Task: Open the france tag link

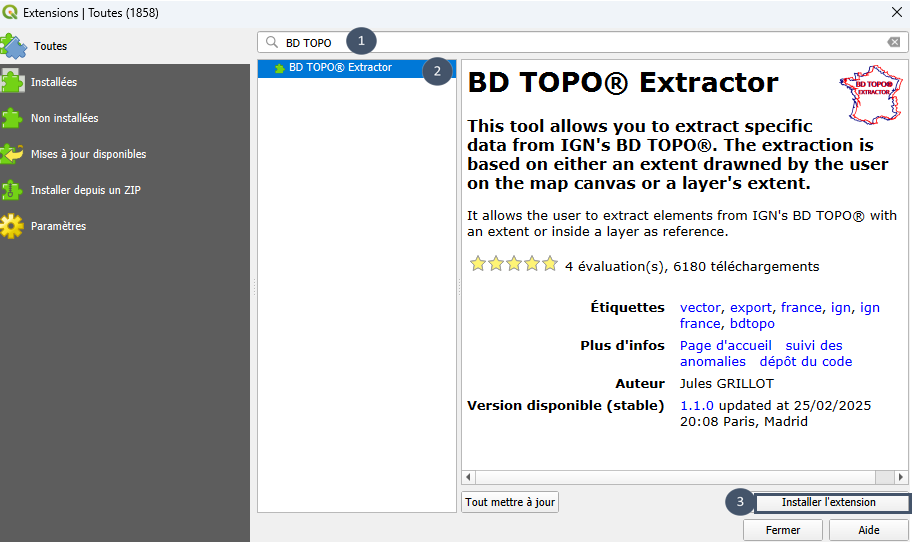Action: click(801, 308)
